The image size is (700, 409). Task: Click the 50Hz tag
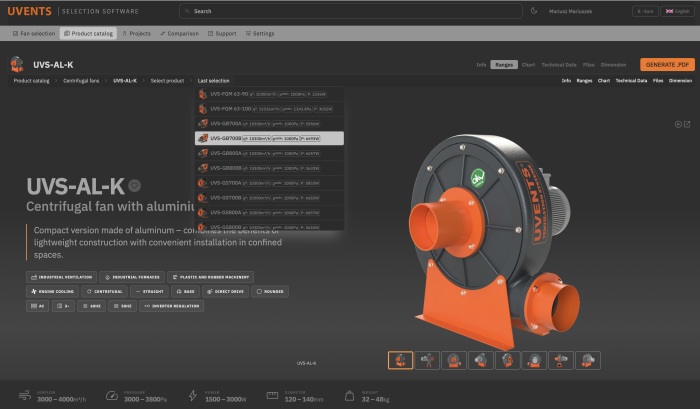point(122,306)
